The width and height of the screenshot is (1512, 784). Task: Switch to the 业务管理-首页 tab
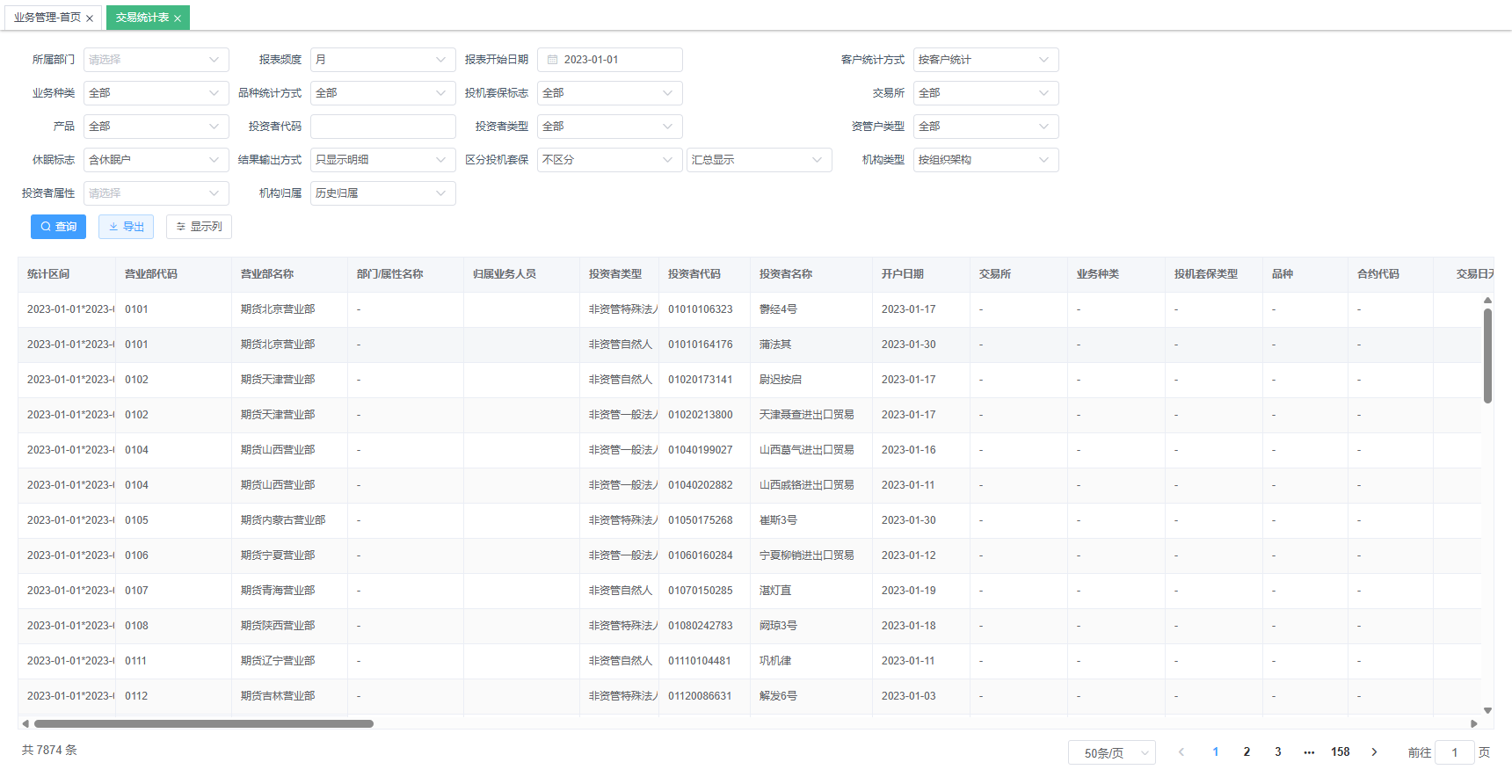(47, 18)
